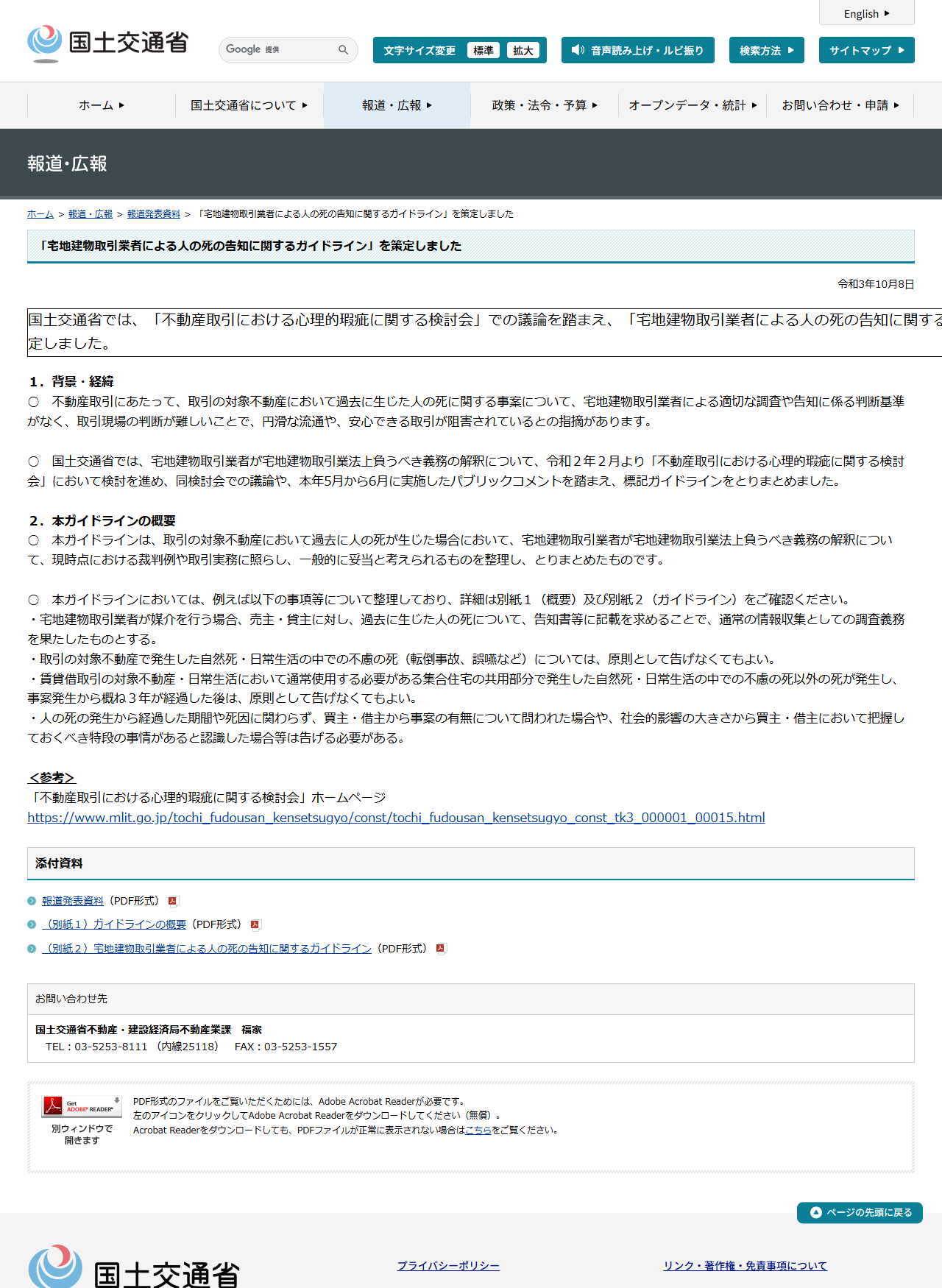Click the 2．本ガイドラインの概要 heading
The image size is (942, 1288).
pos(102,520)
